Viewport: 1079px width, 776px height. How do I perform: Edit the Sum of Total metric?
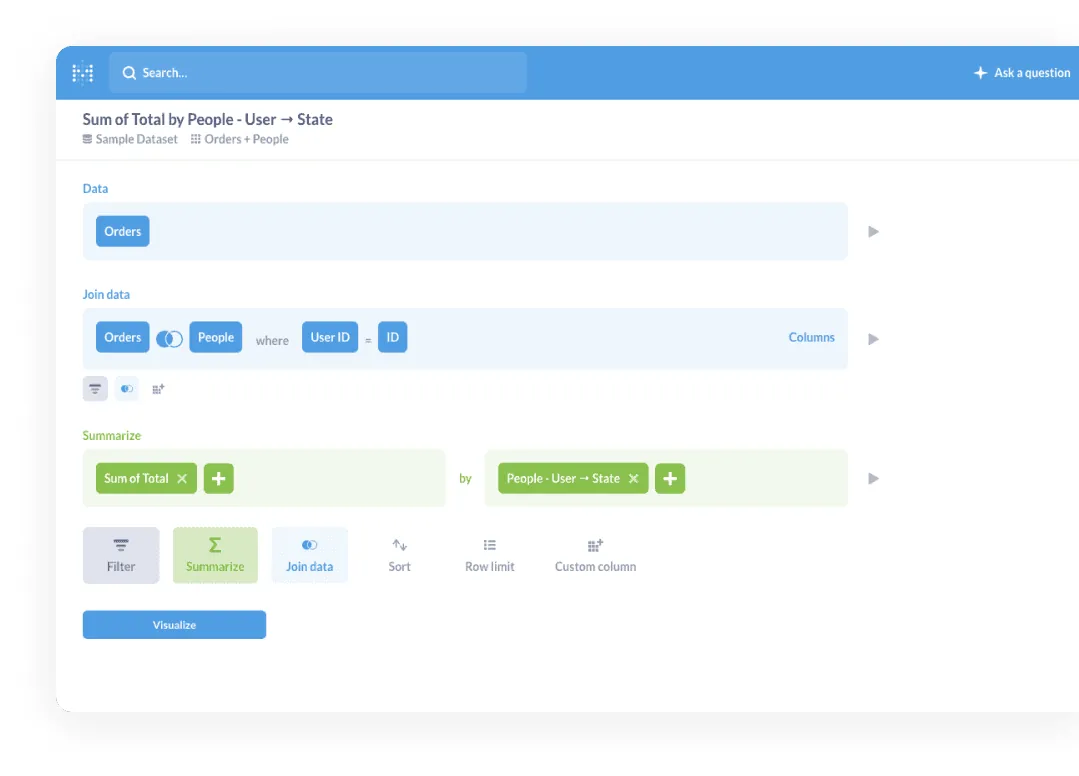[136, 478]
